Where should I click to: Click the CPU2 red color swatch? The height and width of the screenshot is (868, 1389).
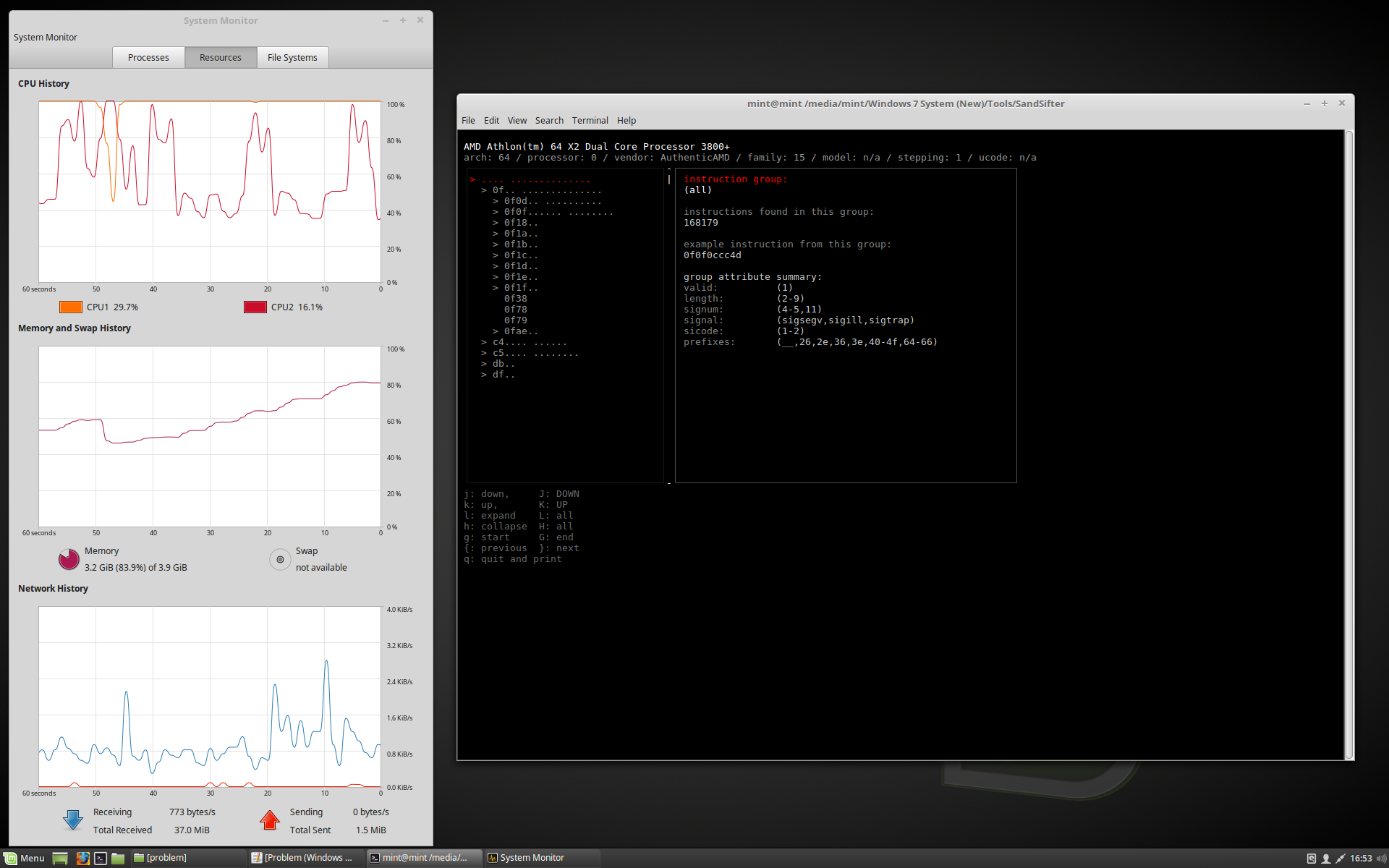pos(255,307)
